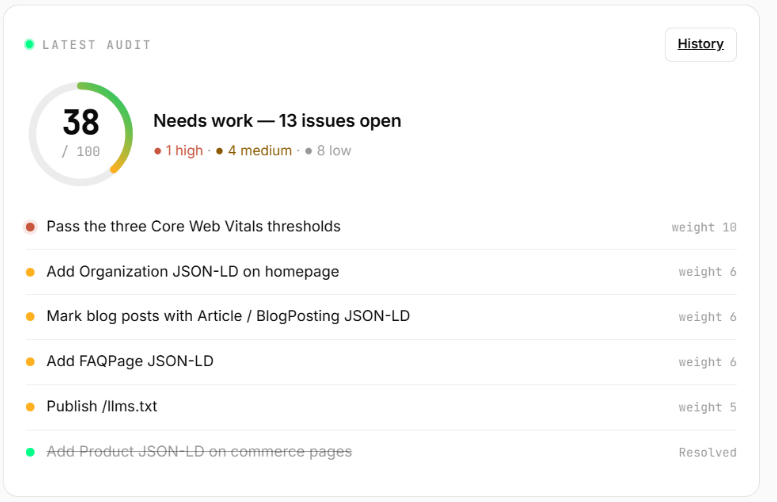Open Pass the three Core Web Vitals thresholds

pos(193,226)
